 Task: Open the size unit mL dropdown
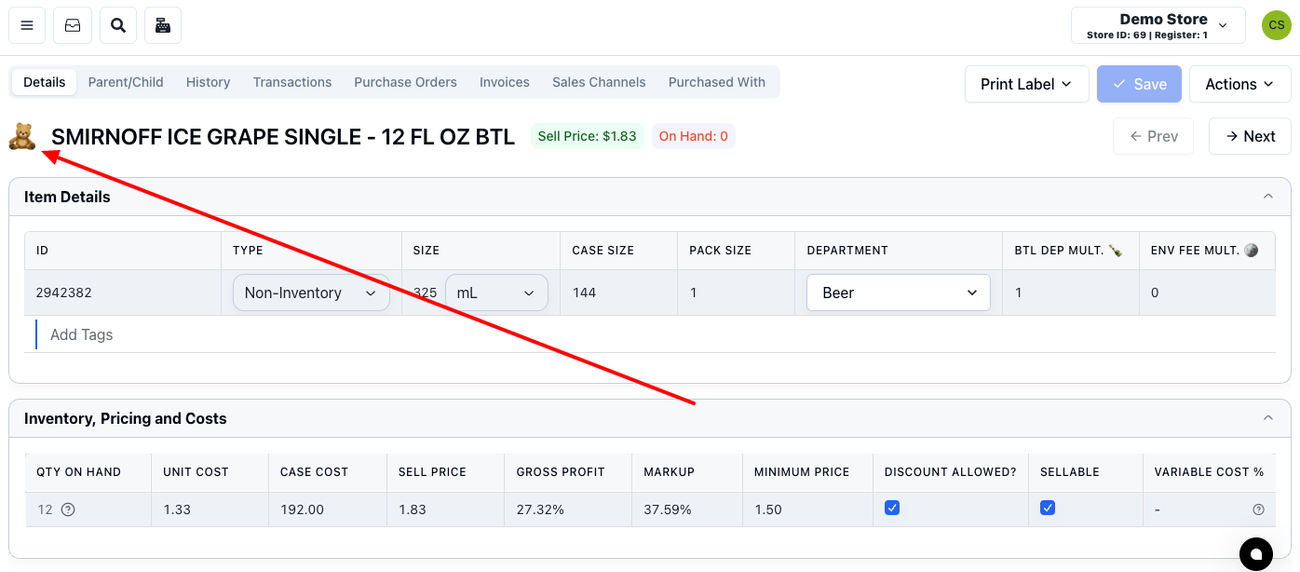[x=496, y=293]
